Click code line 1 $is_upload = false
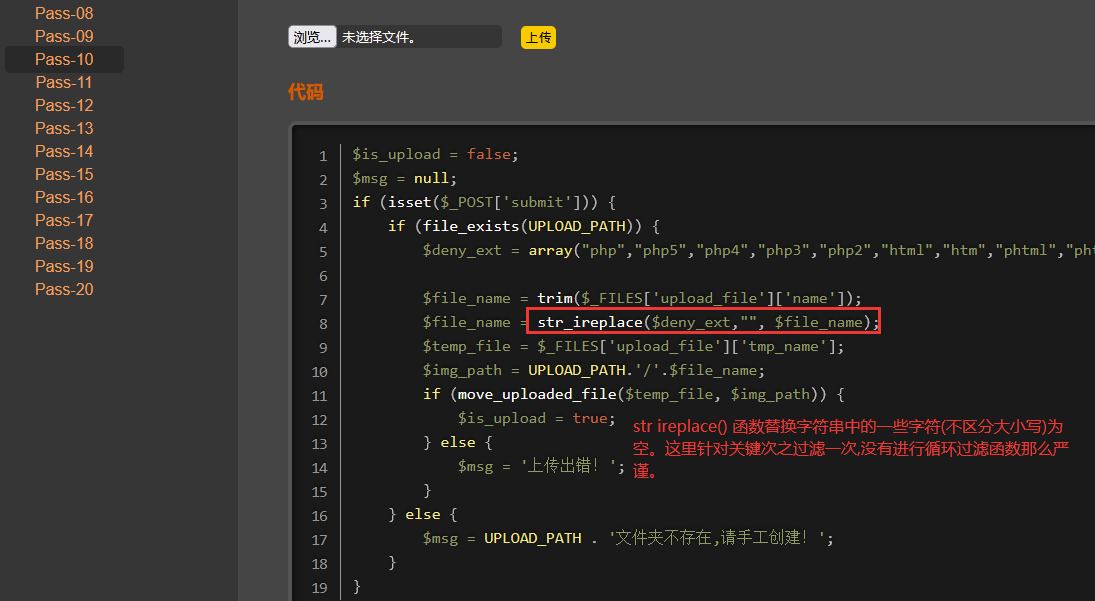This screenshot has height=601, width=1095. click(x=436, y=154)
